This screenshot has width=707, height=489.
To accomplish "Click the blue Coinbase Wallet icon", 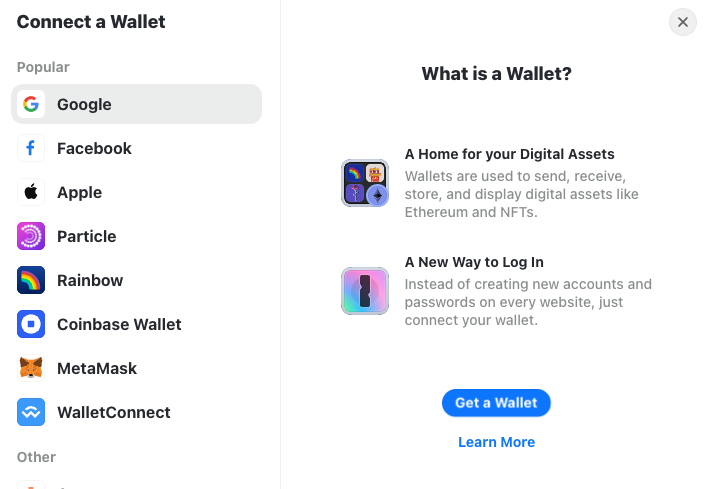I will click(31, 324).
